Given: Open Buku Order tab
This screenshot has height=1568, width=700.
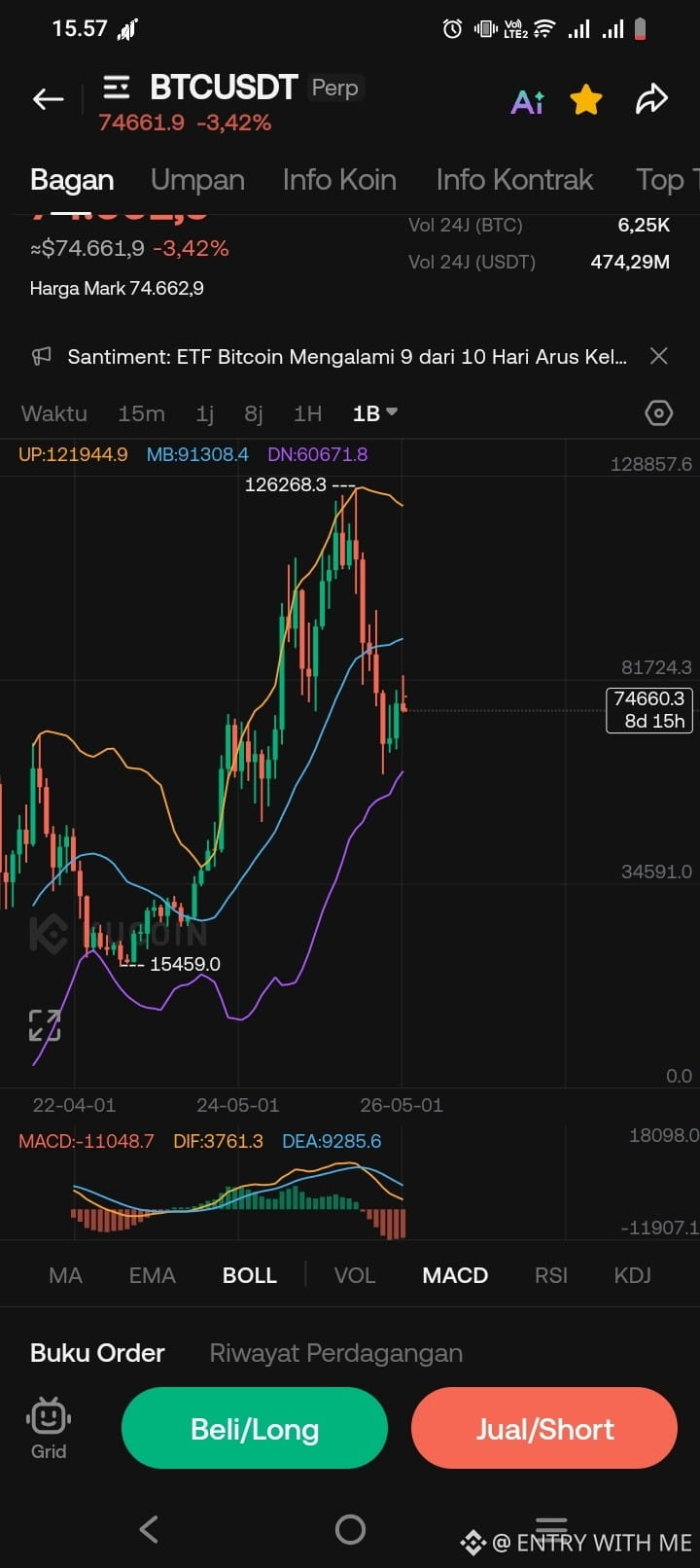Looking at the screenshot, I should [97, 1353].
